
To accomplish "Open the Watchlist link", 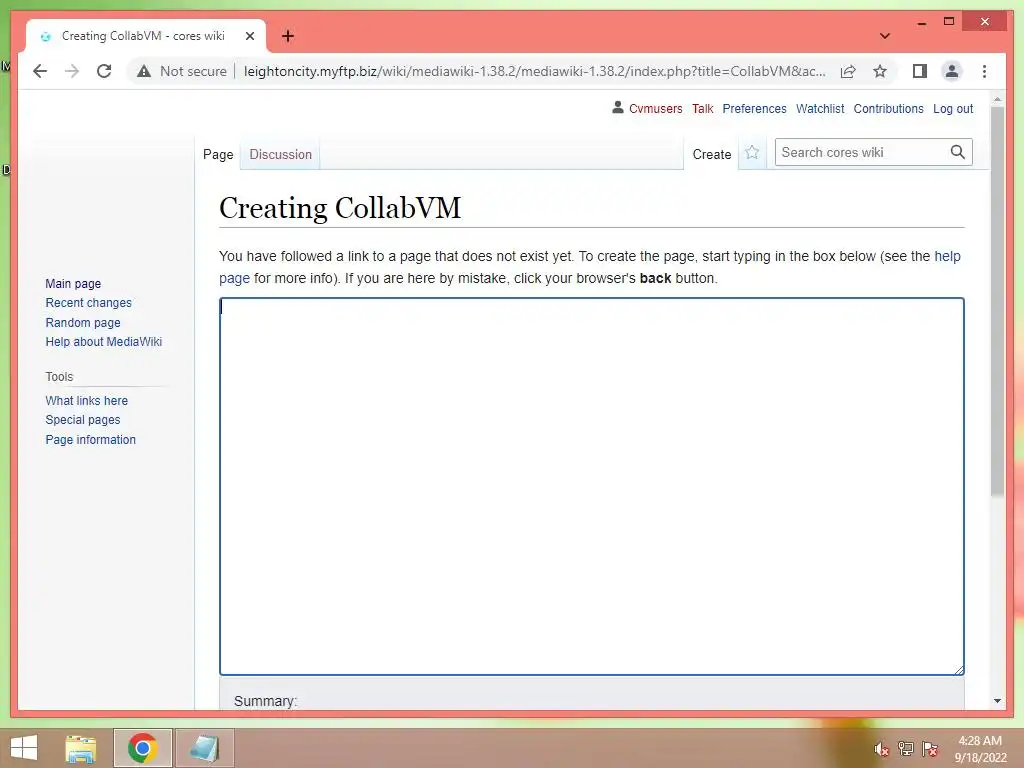I will (x=820, y=108).
